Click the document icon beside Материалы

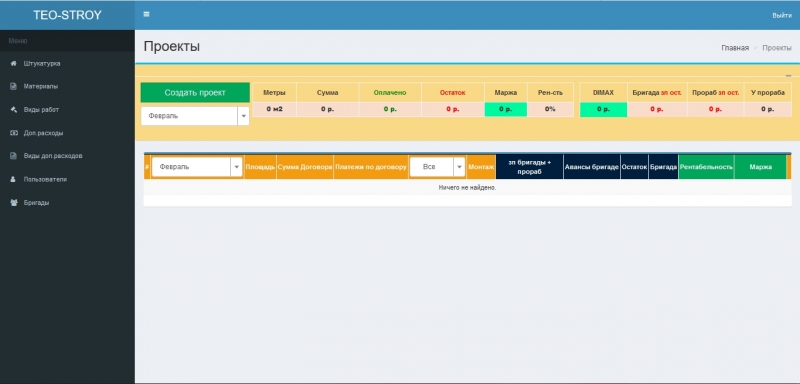pos(14,87)
